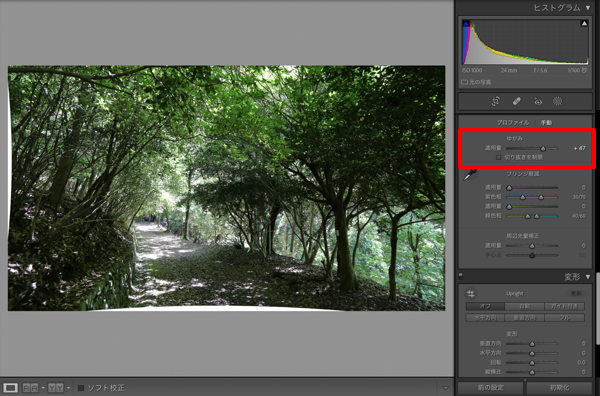
Task: Toggle the 変形 panel on/off switch
Action: click(x=460, y=275)
